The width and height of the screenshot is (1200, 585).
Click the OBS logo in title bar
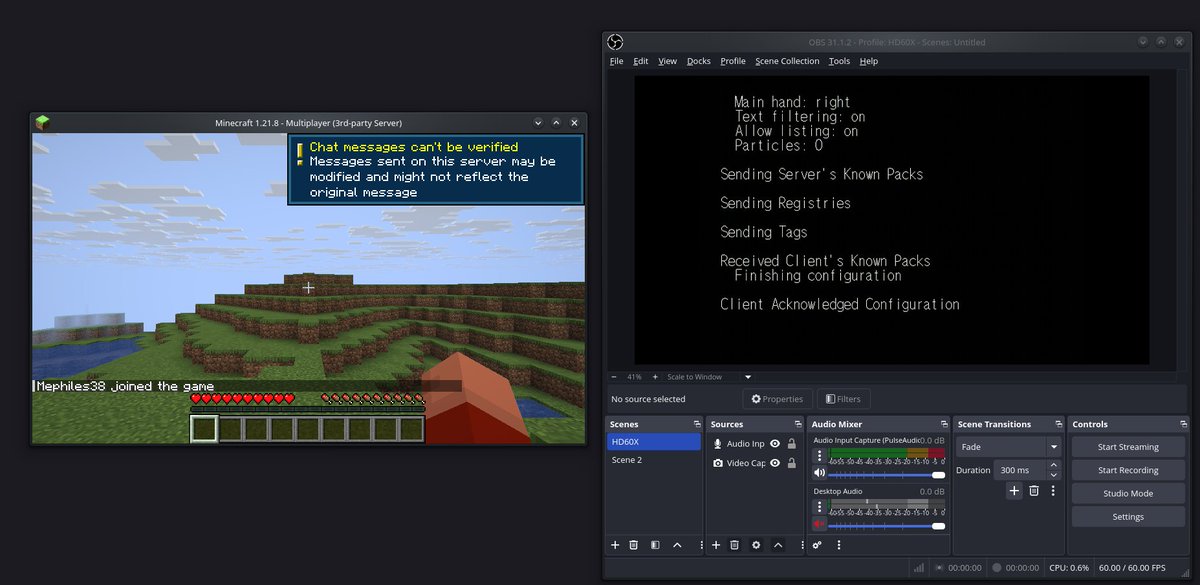(x=616, y=42)
